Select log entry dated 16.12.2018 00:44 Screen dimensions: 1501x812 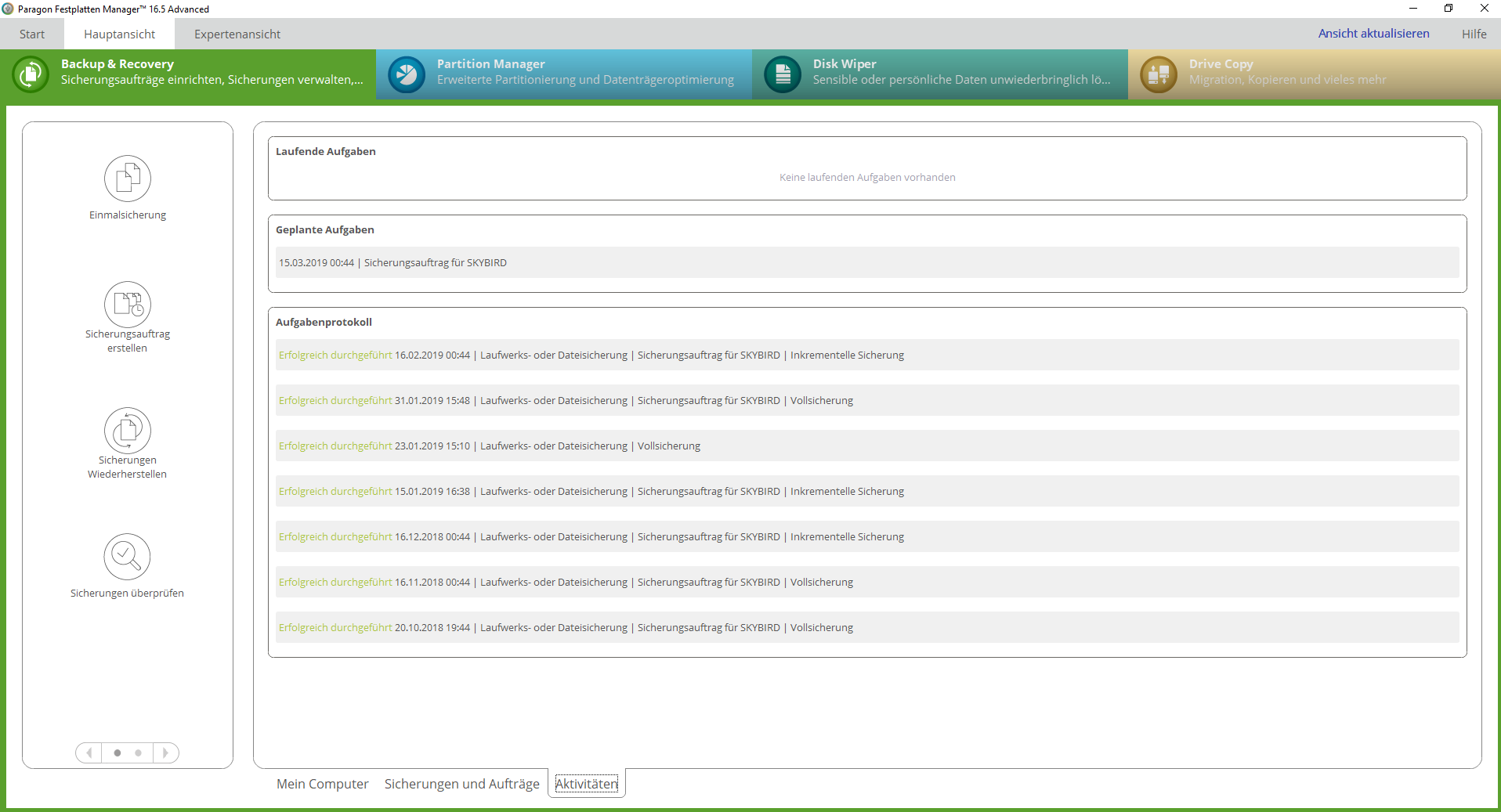coord(867,536)
